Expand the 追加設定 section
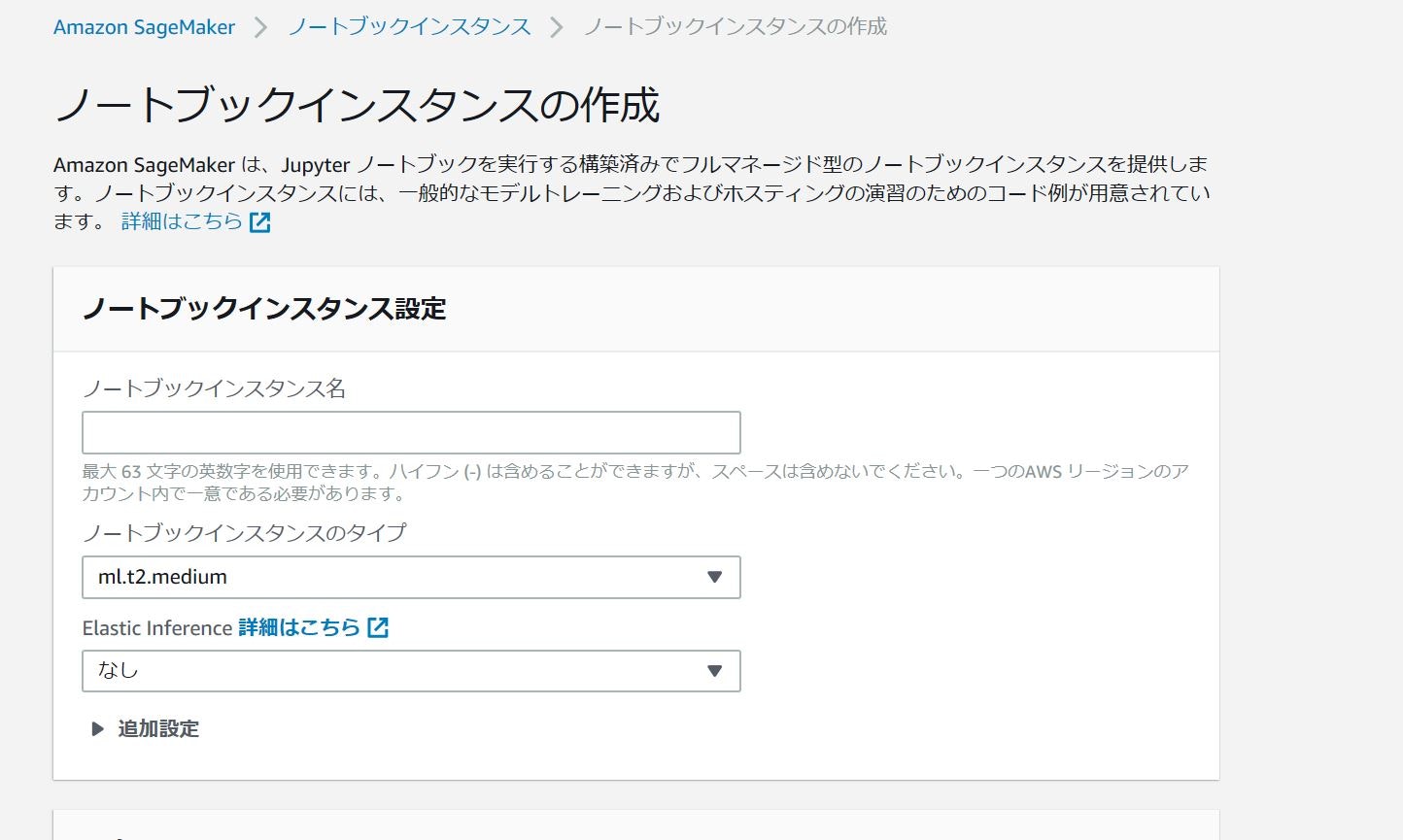 pos(145,728)
